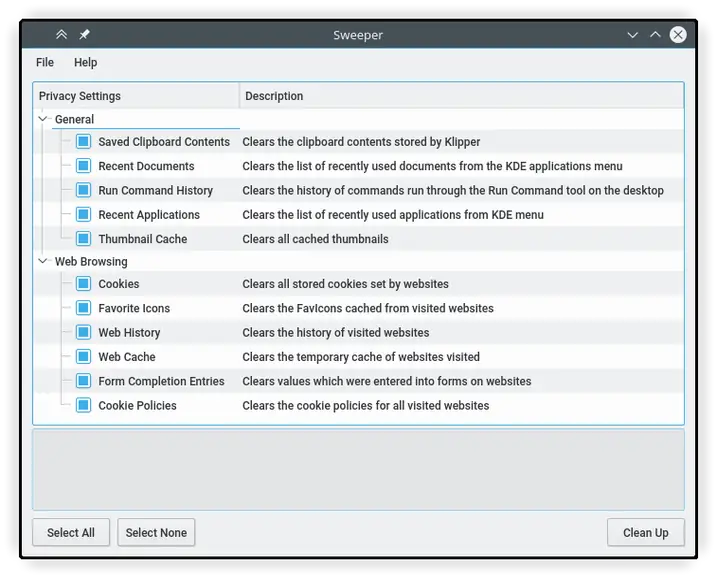This screenshot has height=578, width=717.
Task: Click 'Clears values which were entered into forms' description
Action: coord(387,381)
